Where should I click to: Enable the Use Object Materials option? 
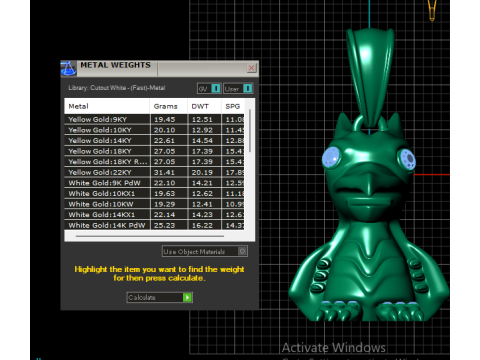pos(242,251)
